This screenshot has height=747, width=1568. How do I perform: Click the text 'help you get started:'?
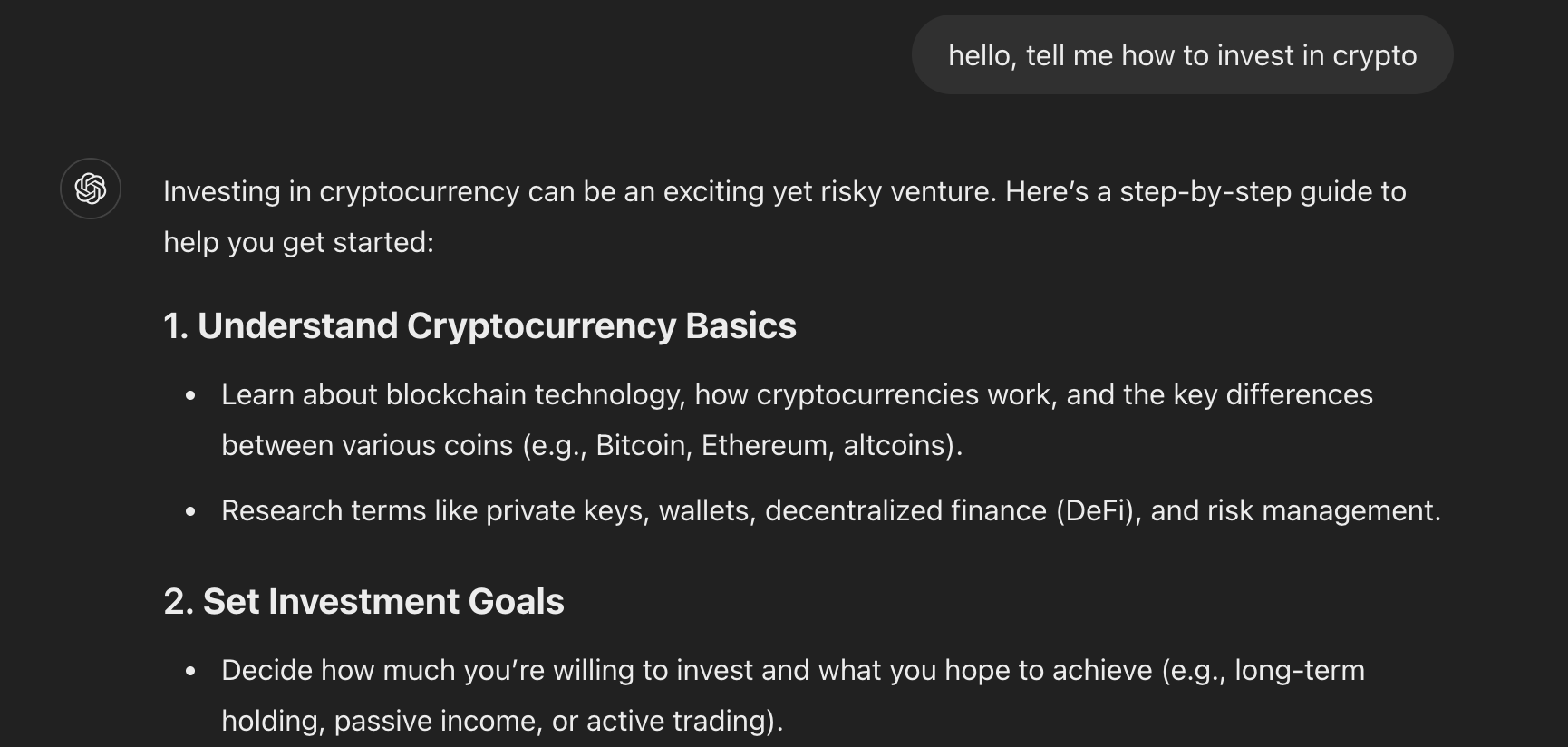coord(299,243)
